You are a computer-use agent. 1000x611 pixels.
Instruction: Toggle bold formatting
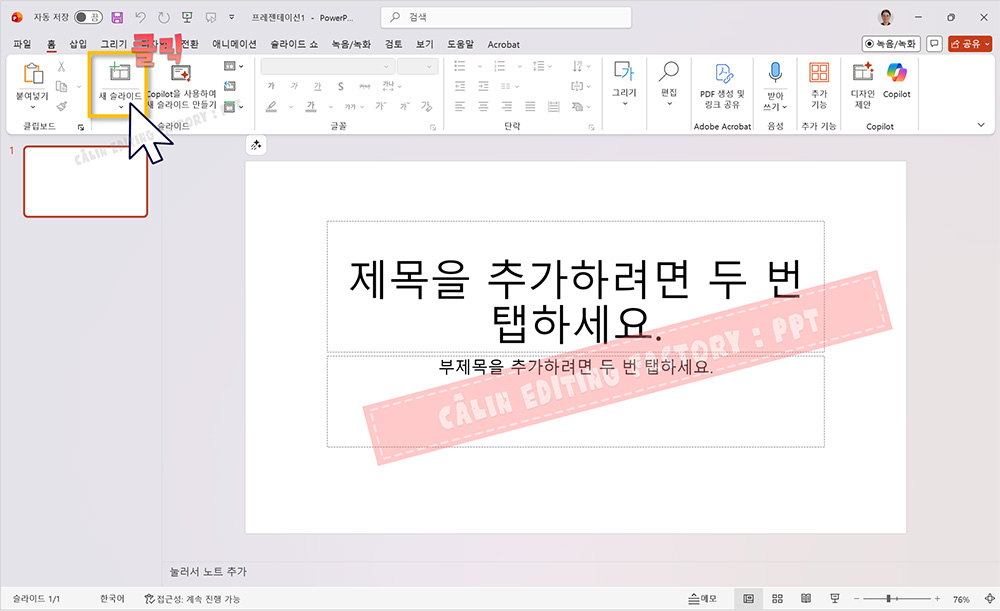click(271, 87)
